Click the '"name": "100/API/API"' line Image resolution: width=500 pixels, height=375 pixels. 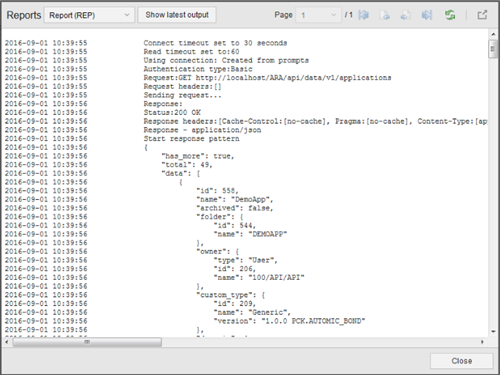259,277
